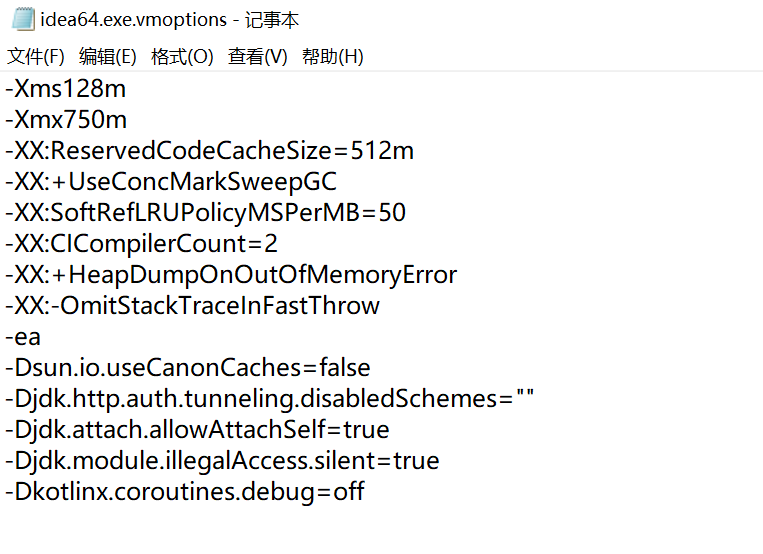Place cursor in the -Xmx750m line
Image resolution: width=763 pixels, height=554 pixels.
pos(66,120)
